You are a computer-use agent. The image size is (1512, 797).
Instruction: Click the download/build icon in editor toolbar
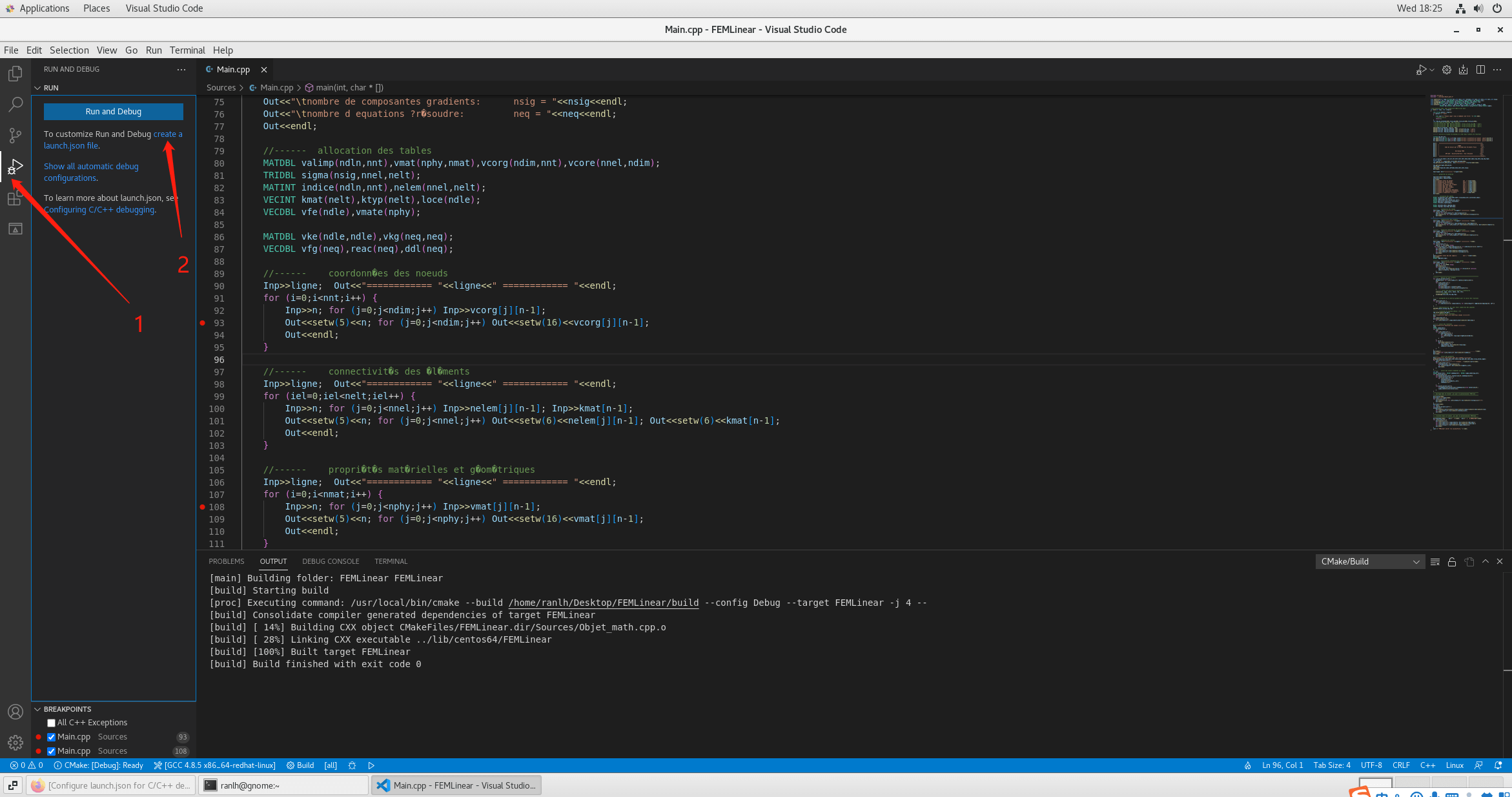pyautogui.click(x=1464, y=70)
